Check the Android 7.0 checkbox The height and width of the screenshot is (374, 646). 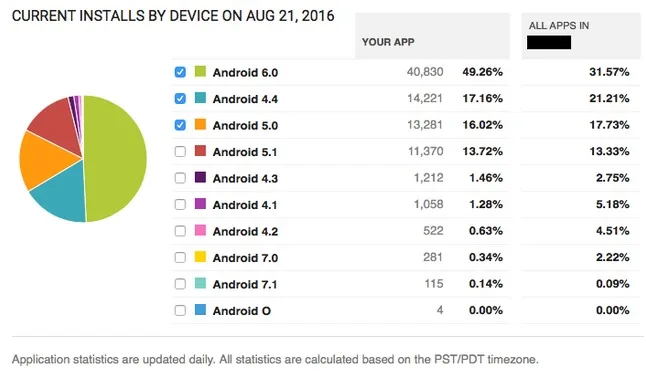tap(180, 257)
